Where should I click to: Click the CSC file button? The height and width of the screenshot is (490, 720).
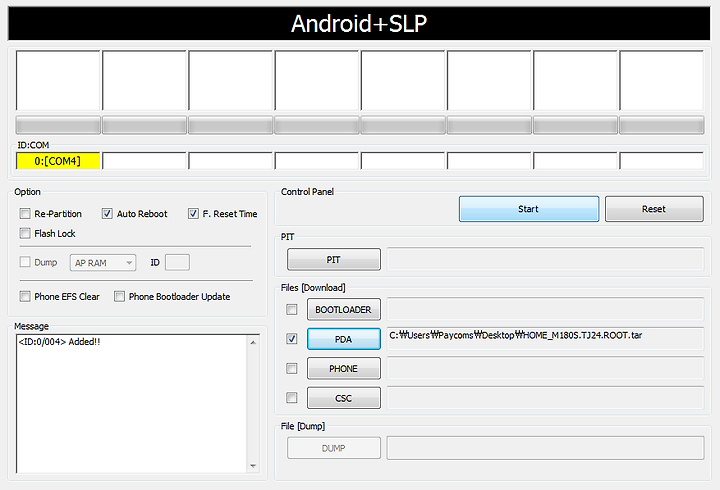pyautogui.click(x=343, y=398)
